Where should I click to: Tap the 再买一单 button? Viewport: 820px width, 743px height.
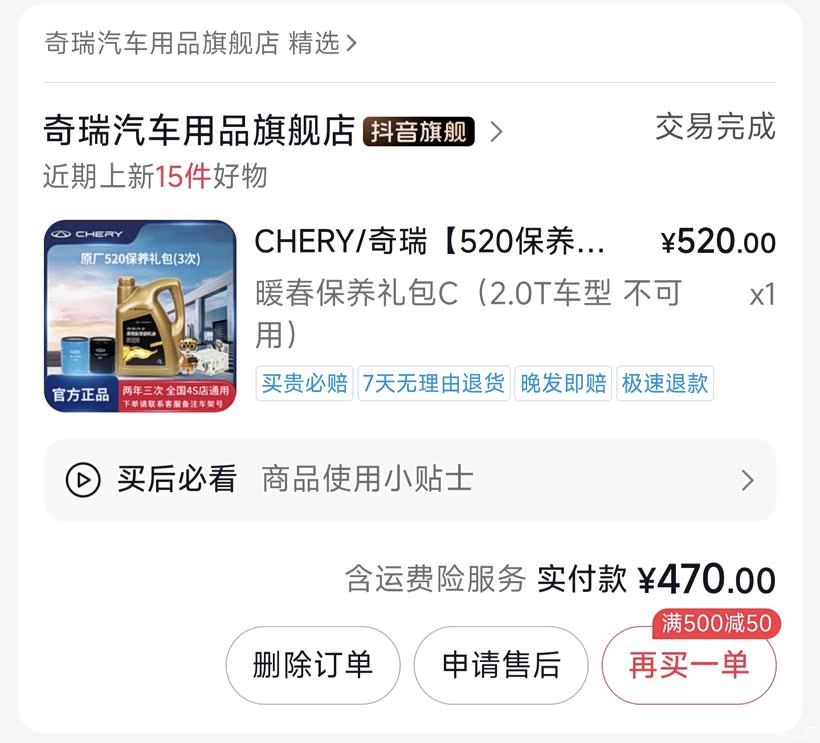pyautogui.click(x=688, y=665)
